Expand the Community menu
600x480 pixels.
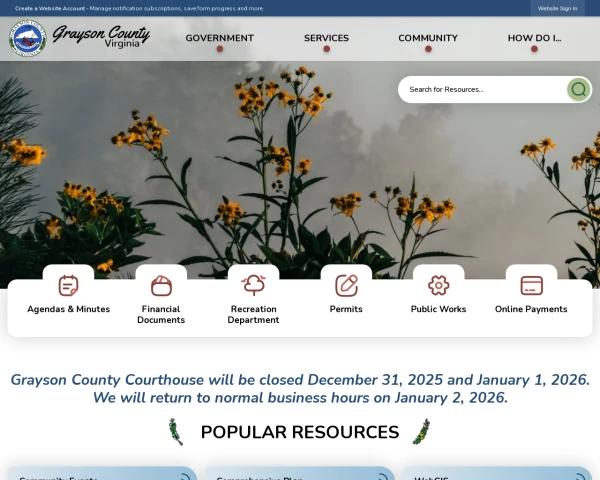(428, 38)
